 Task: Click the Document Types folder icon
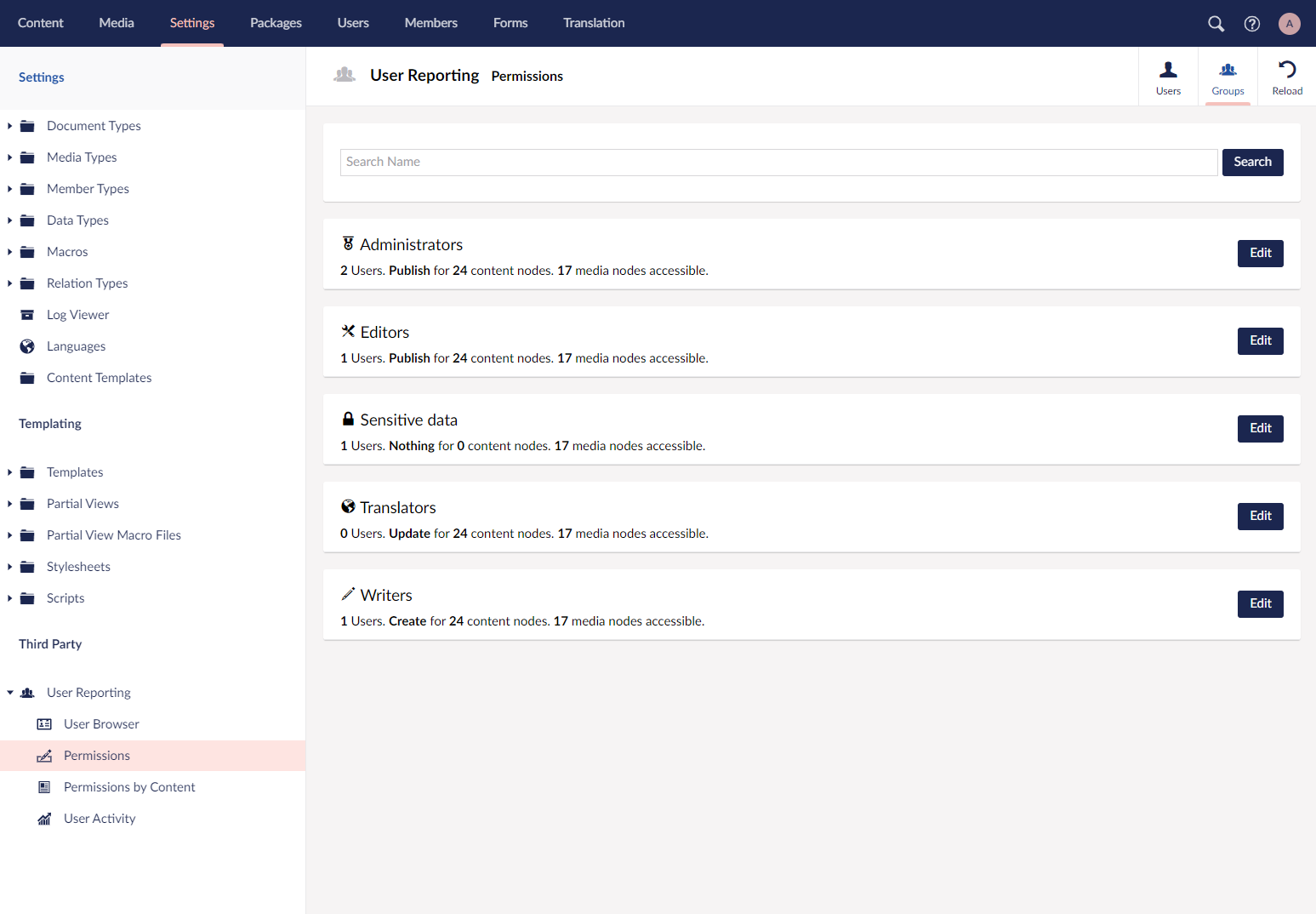click(27, 126)
